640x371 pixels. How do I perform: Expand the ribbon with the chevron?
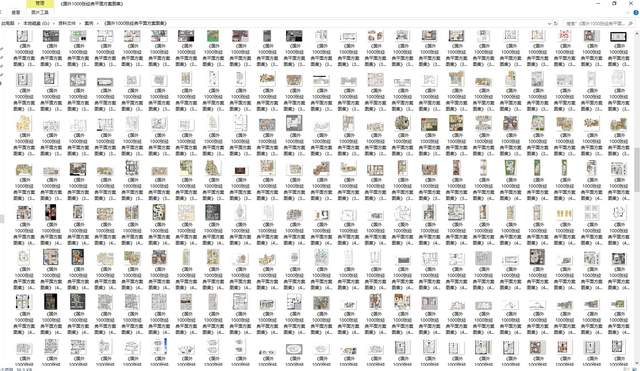629,13
